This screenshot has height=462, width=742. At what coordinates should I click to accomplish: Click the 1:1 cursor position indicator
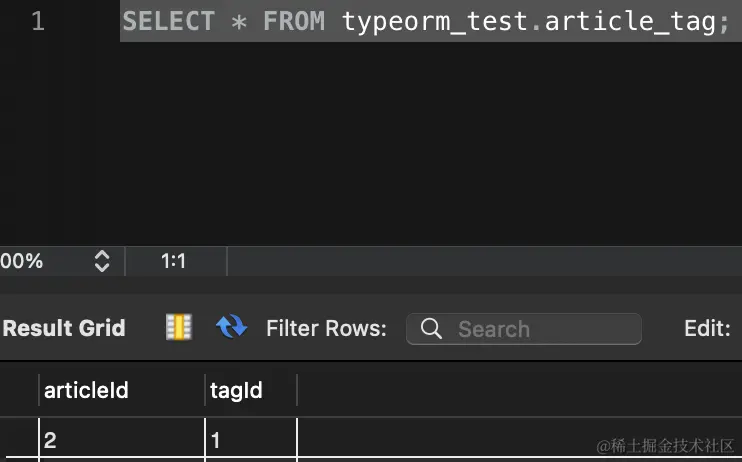pyautogui.click(x=174, y=261)
